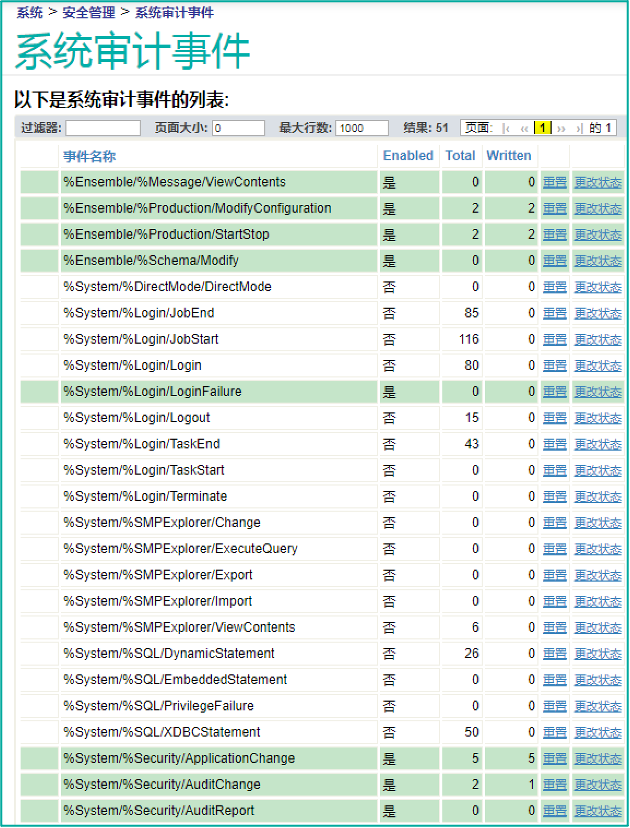Image resolution: width=630 pixels, height=828 pixels.
Task: Sort by Enabled column header
Action: (x=408, y=156)
